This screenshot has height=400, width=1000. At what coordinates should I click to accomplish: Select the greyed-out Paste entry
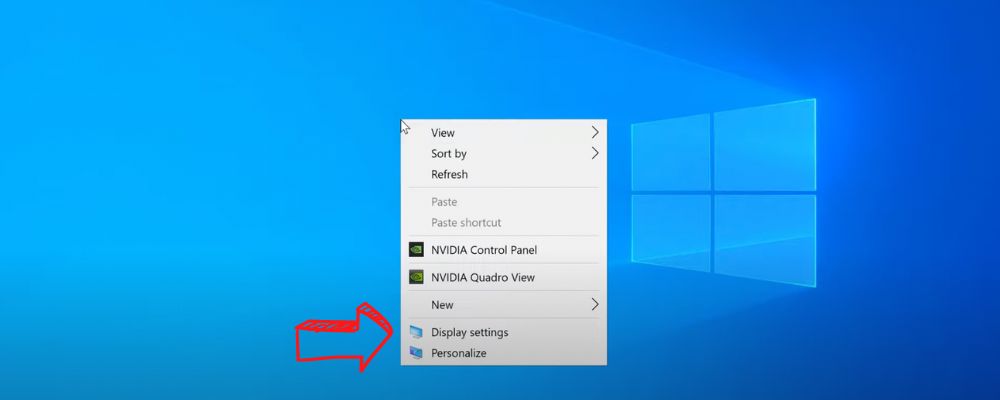(504, 202)
